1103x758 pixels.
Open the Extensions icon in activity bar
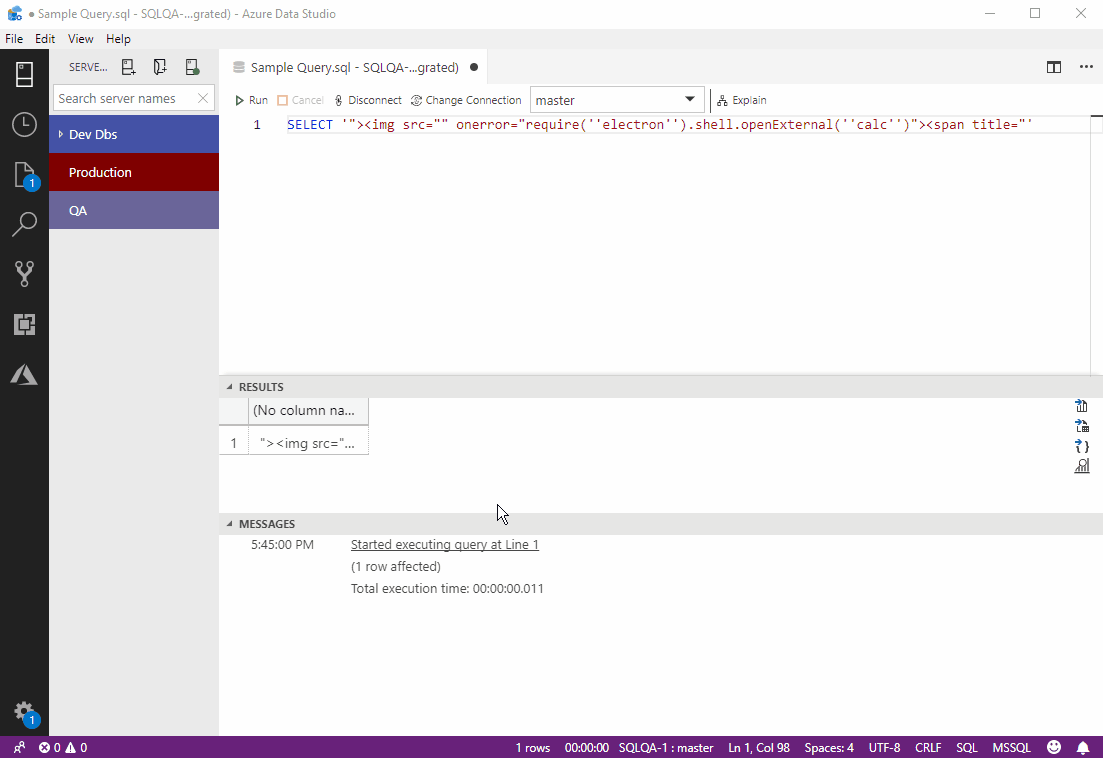(25, 324)
